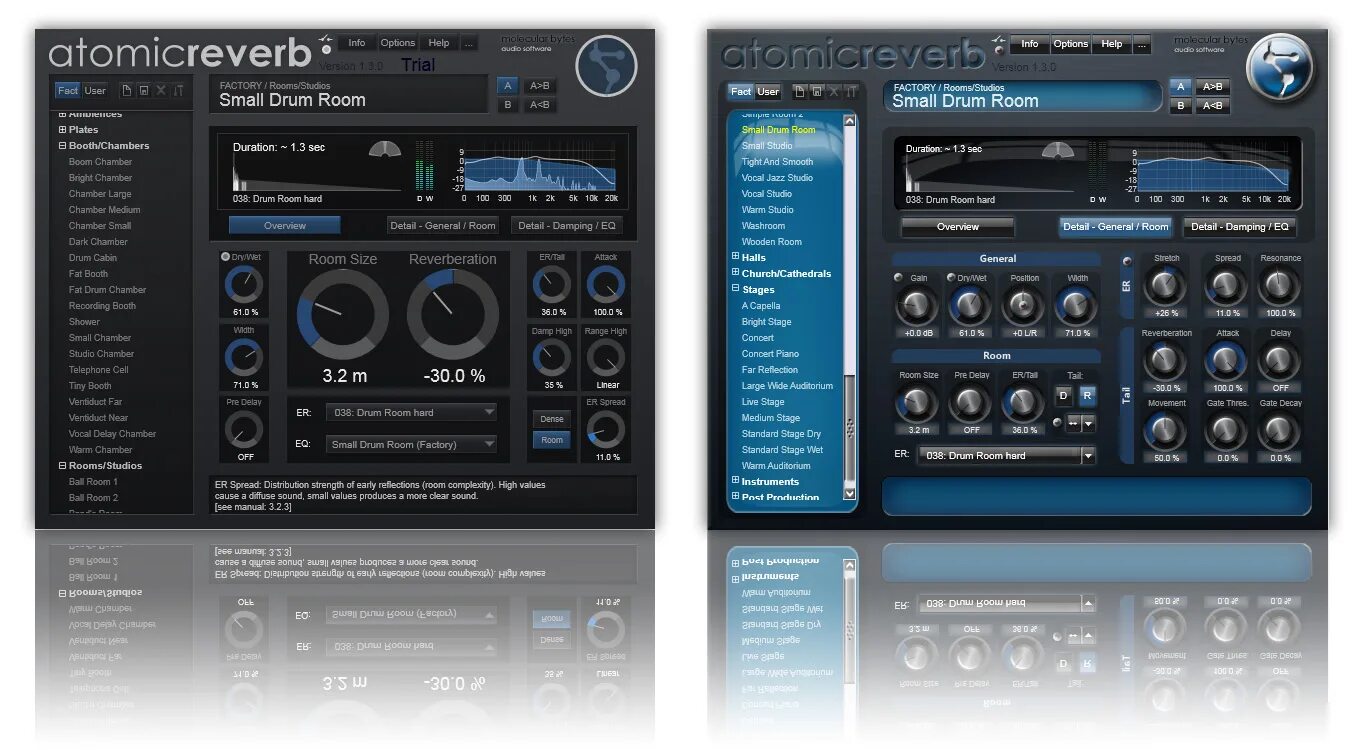Toggle the ER section LED

pos(1127,262)
